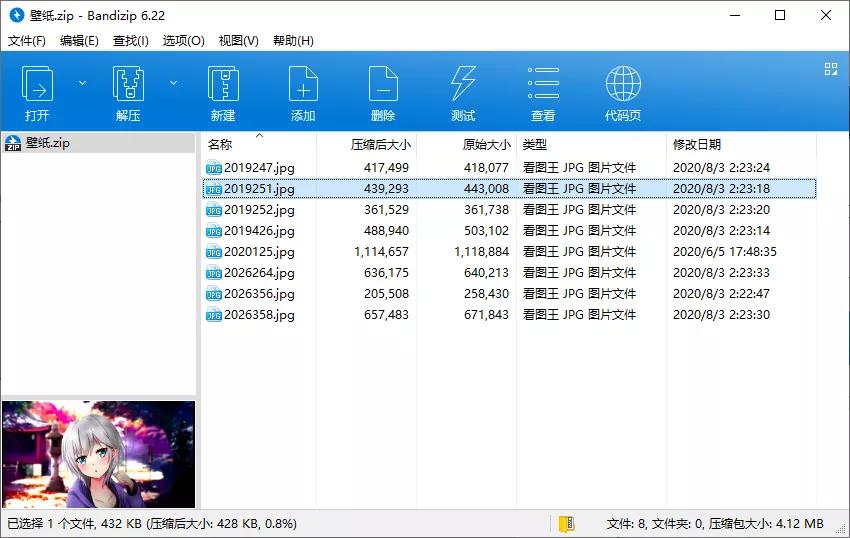Click the zip icon beside 壁纸.zip in tree
This screenshot has width=850, height=538.
pyautogui.click(x=13, y=143)
